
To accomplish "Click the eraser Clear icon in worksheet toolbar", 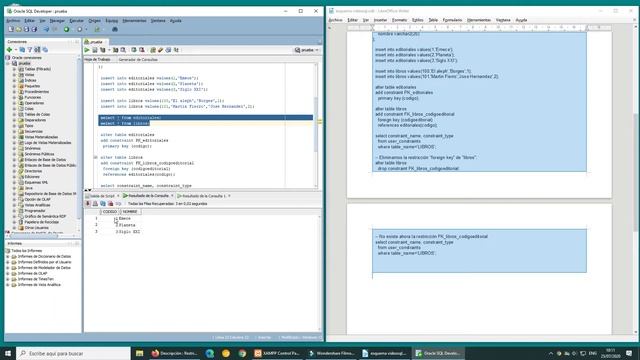I will [x=161, y=50].
